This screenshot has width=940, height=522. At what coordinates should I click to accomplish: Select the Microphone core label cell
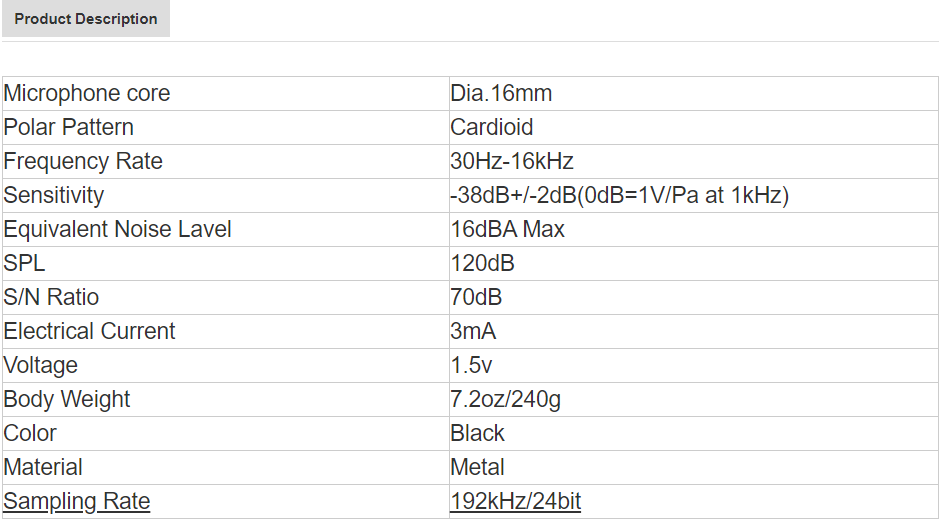point(226,93)
